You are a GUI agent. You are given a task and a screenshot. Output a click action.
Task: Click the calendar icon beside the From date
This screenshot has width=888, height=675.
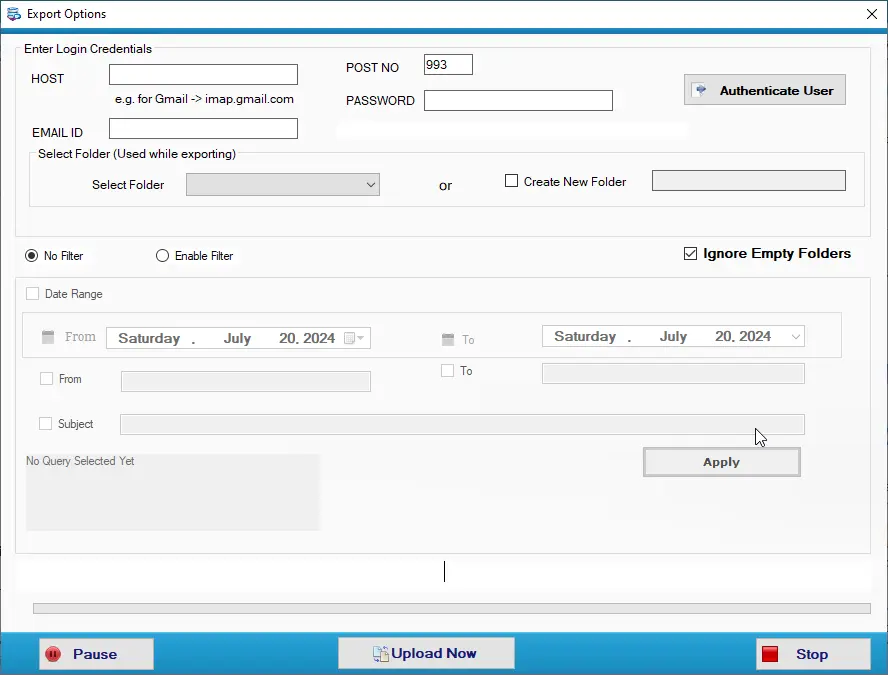pyautogui.click(x=45, y=338)
